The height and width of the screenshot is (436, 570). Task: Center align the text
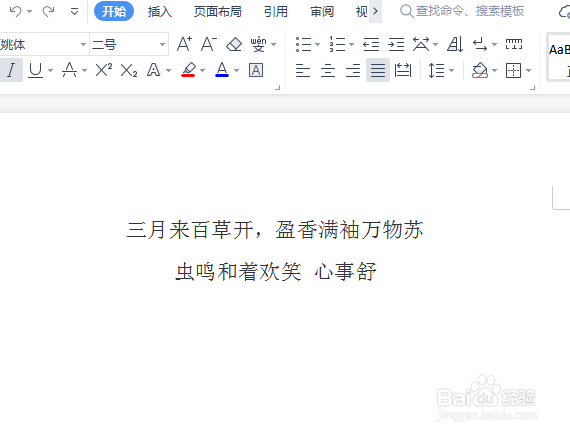[x=328, y=70]
